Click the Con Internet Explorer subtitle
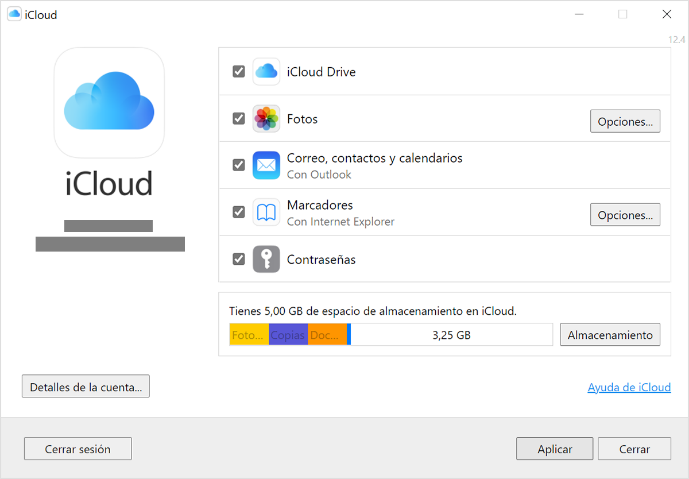The image size is (689, 479). point(341,221)
